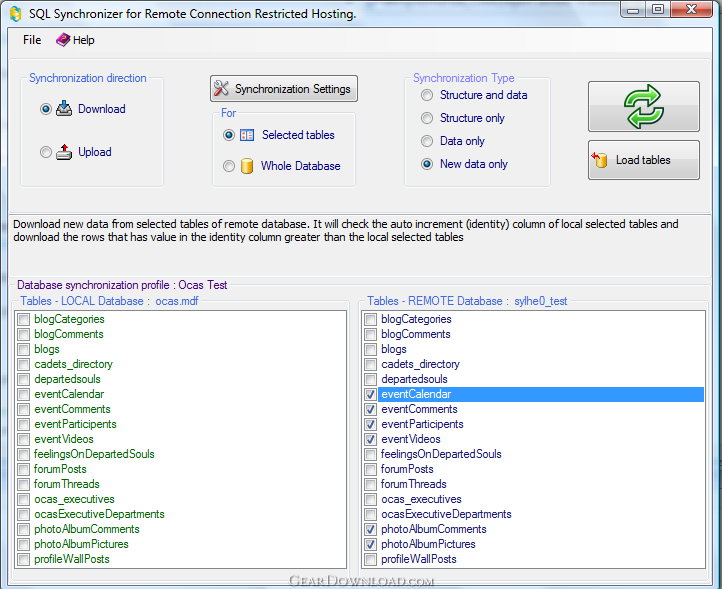Uncheck remote eventComments checkbox

(370, 409)
